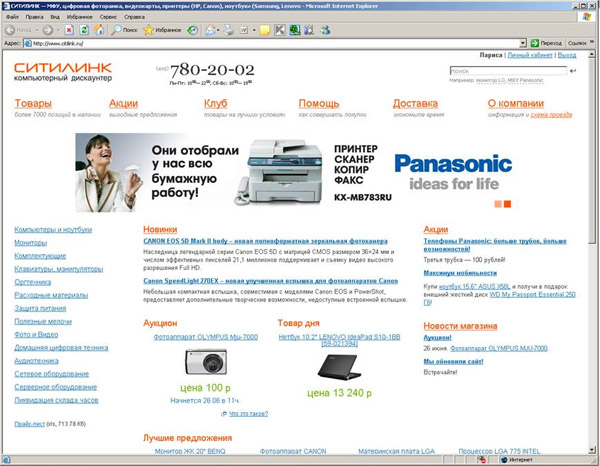Open the Мониторы category
The image size is (600, 466).
click(x=31, y=243)
